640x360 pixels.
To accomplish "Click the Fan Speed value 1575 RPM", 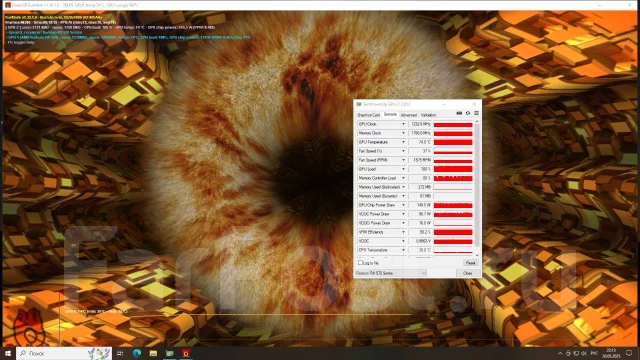I will (x=420, y=160).
